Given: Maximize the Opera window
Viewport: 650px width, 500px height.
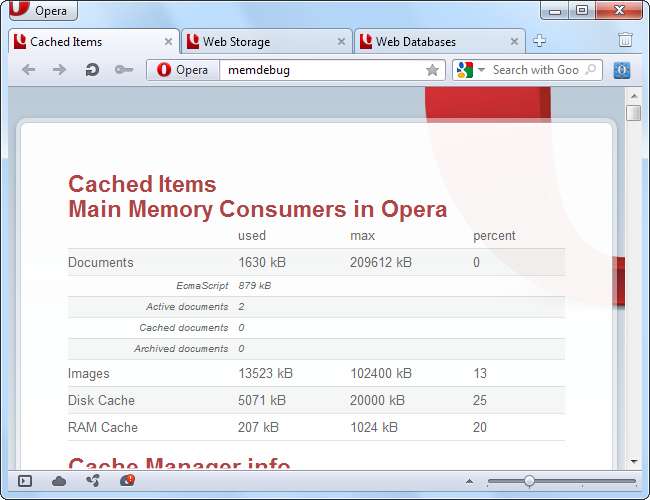Looking at the screenshot, I should tap(582, 10).
